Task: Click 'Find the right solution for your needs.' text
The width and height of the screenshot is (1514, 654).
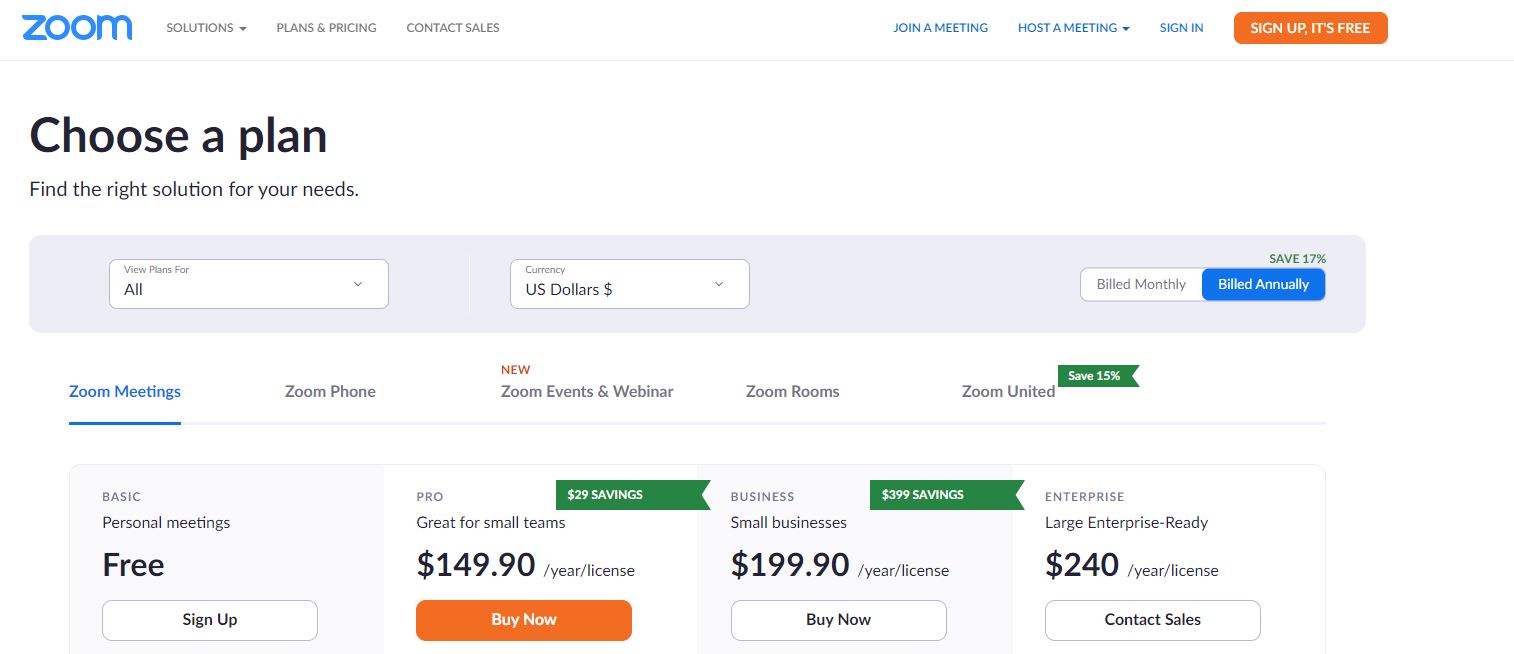Action: coord(194,188)
